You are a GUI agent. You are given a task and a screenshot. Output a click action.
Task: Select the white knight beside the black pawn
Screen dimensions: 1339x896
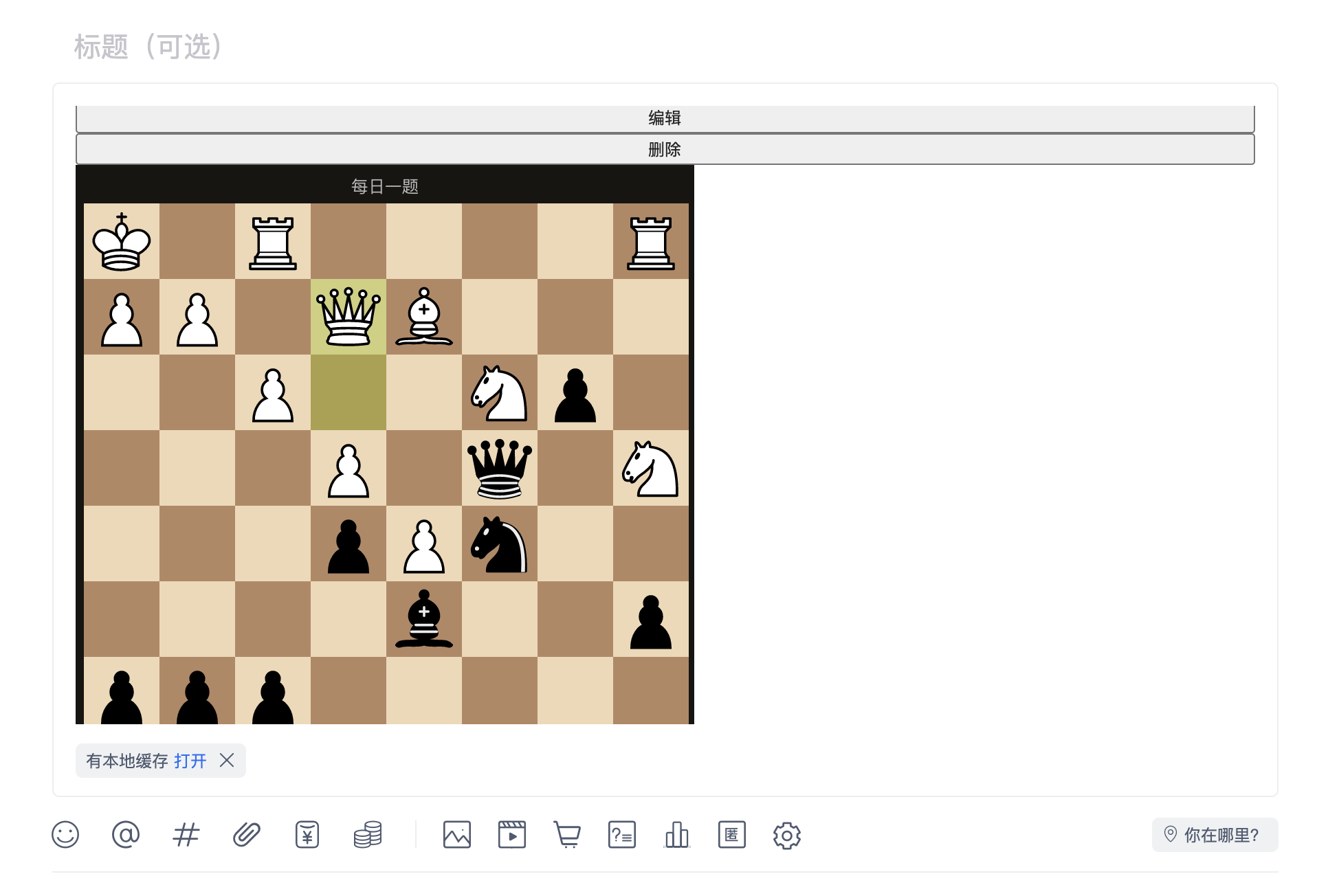click(x=500, y=392)
